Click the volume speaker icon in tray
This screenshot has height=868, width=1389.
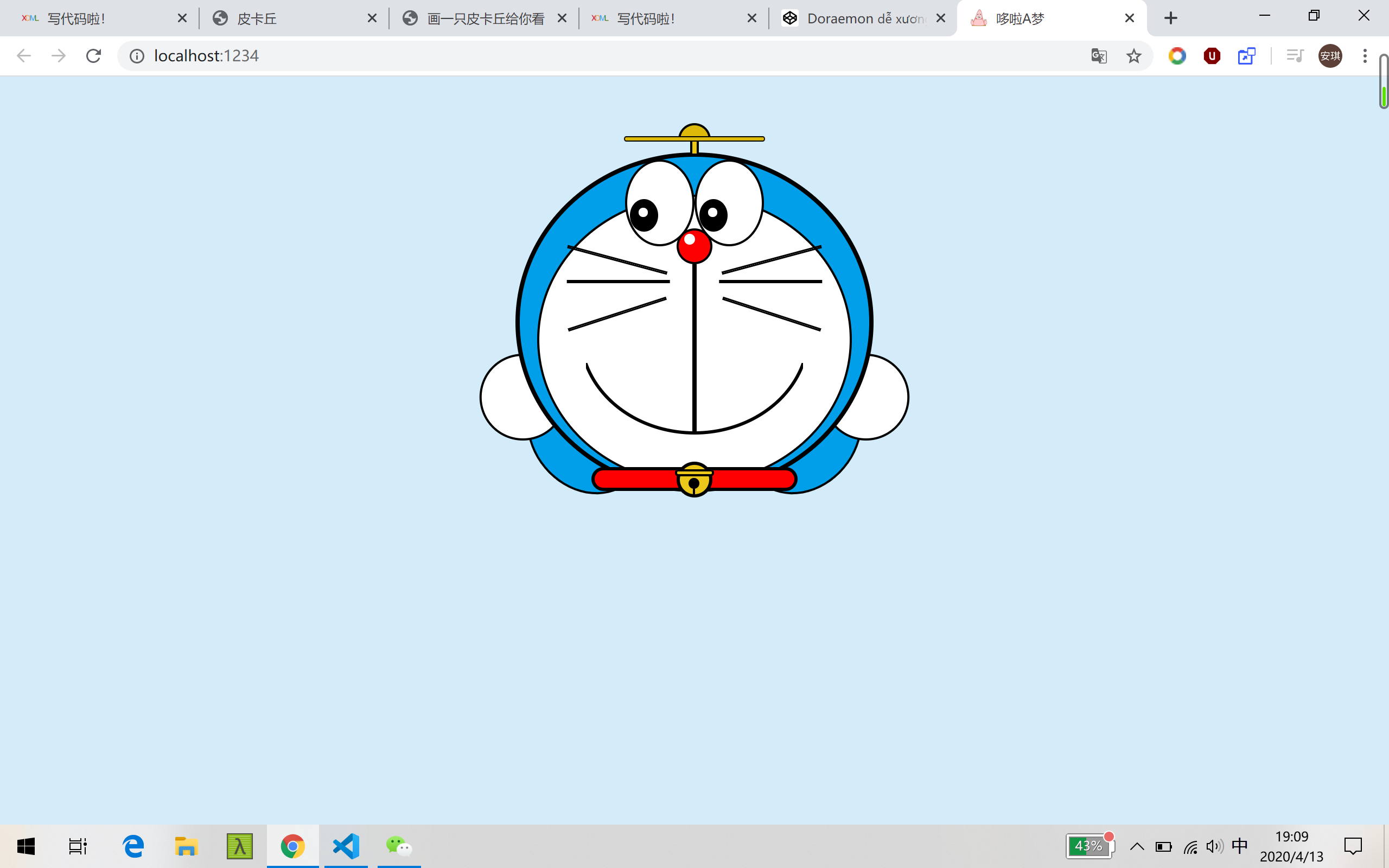[x=1214, y=847]
